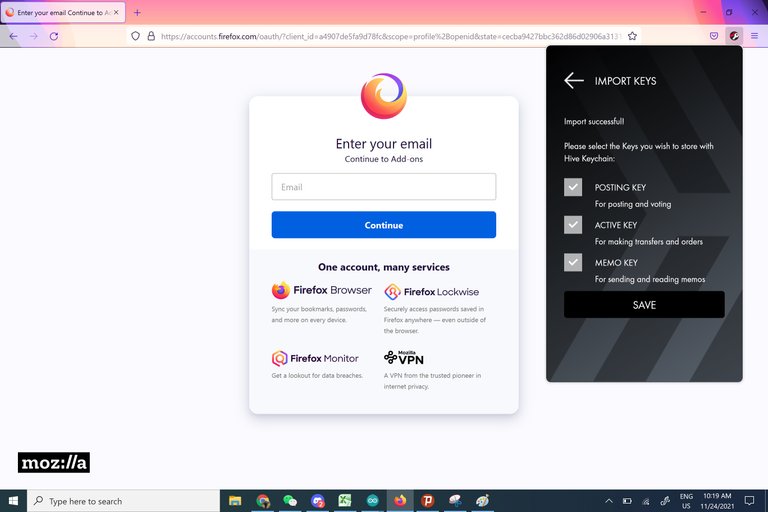
Task: Open the Snipping Tool scissors icon on the taskbar
Action: 455,501
